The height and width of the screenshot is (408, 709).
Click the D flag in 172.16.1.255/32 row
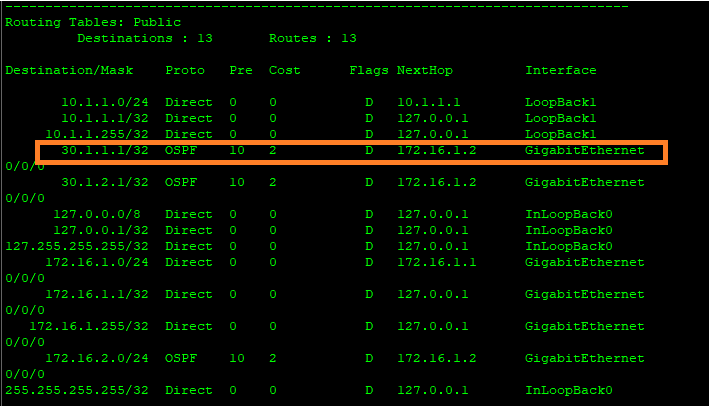click(x=369, y=327)
